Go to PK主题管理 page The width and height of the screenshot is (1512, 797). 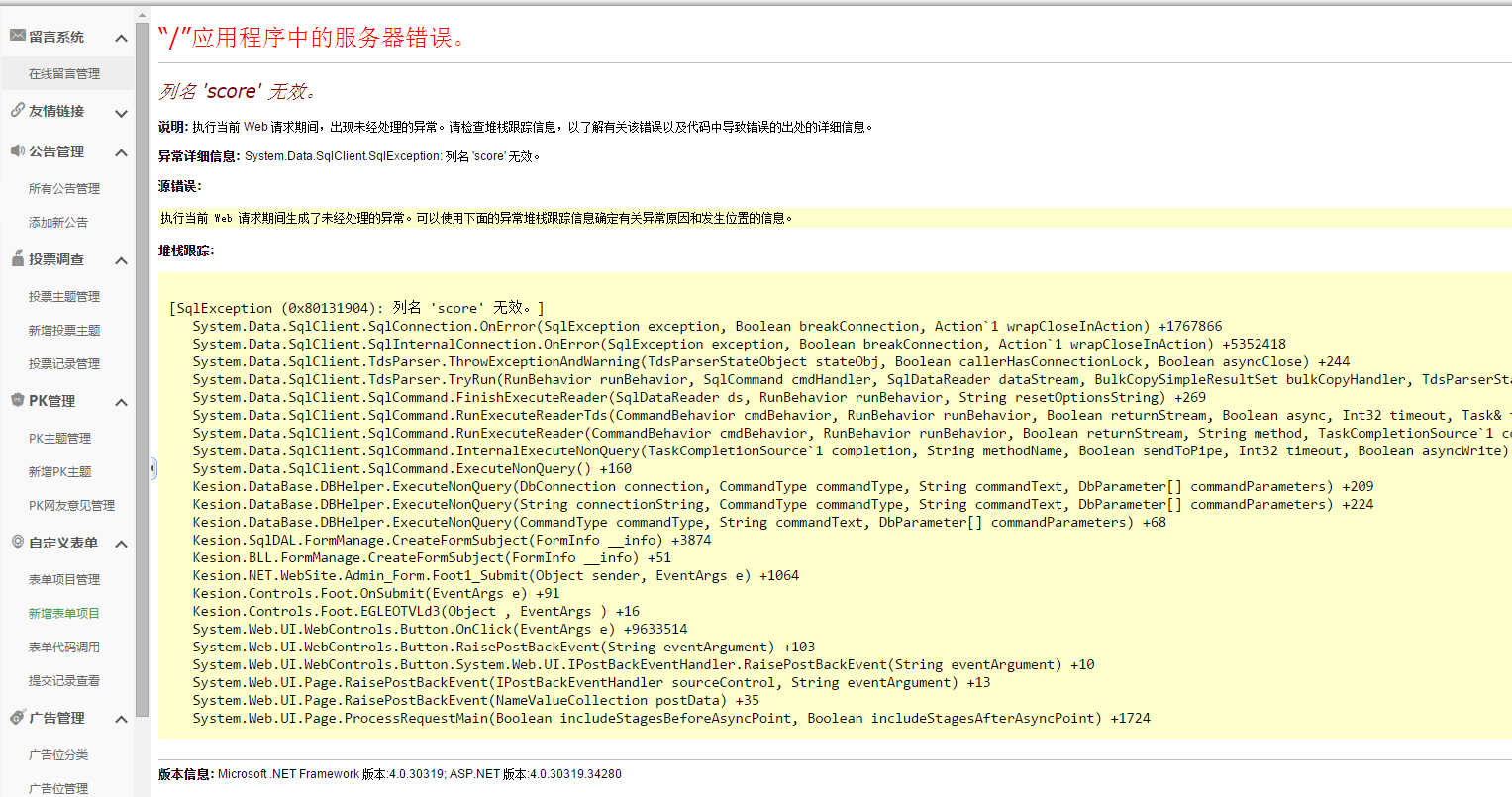tap(60, 438)
